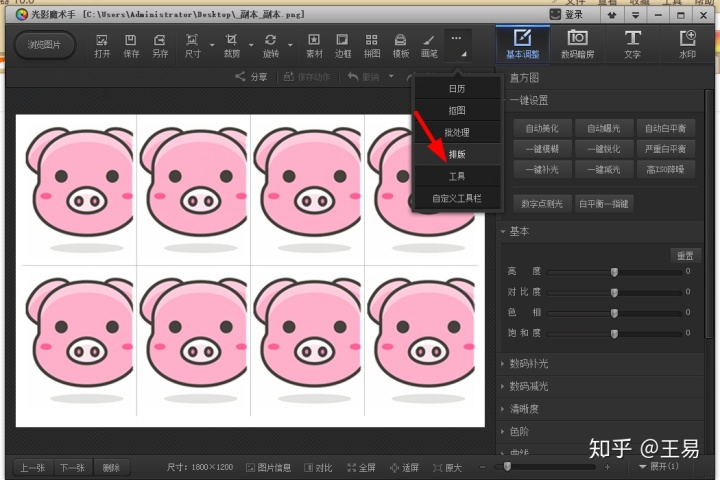Switch to the 数码暗房 tab
Screen dimensions: 720x480
pos(577,44)
